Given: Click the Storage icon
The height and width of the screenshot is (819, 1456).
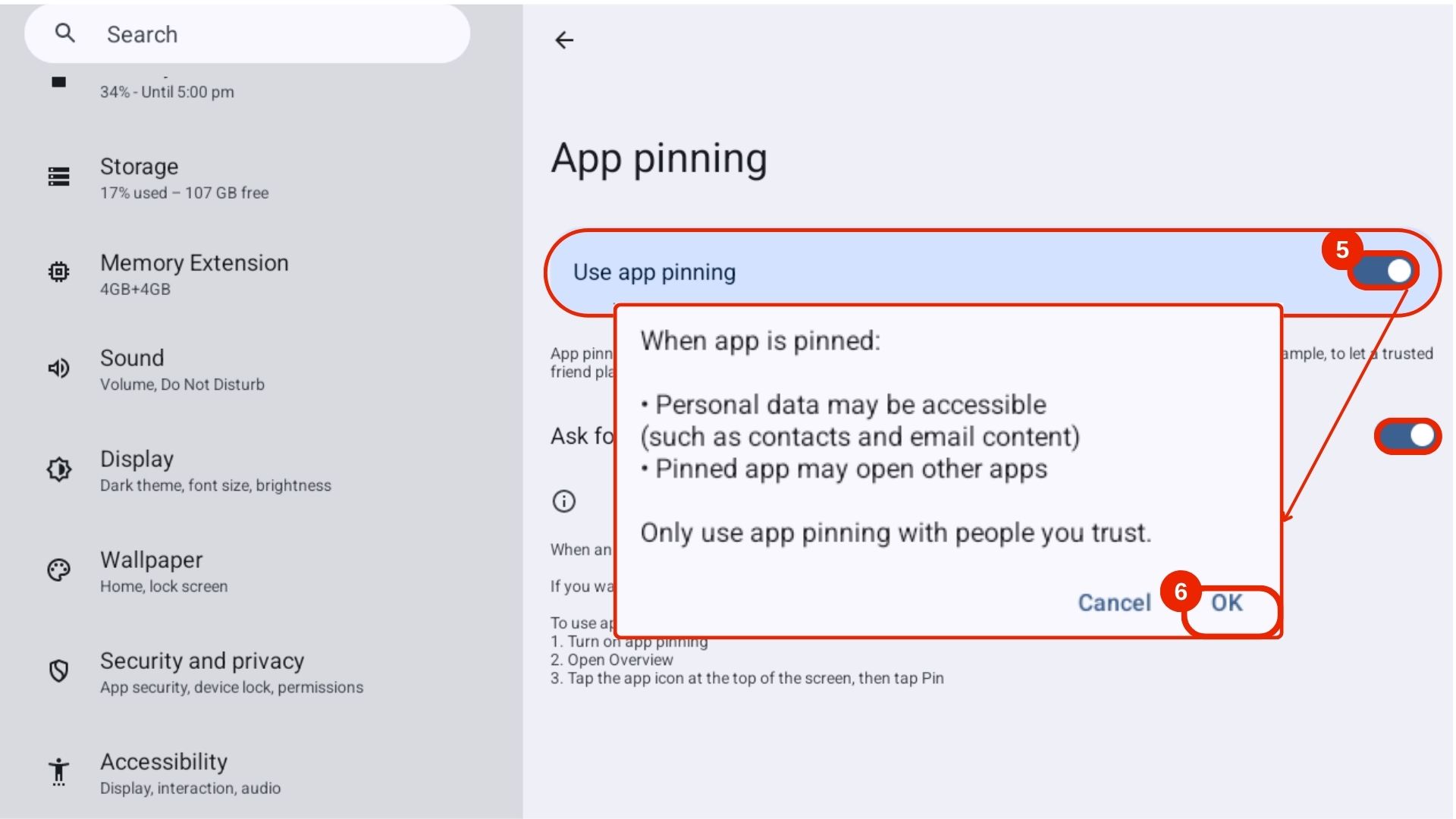Looking at the screenshot, I should (59, 177).
